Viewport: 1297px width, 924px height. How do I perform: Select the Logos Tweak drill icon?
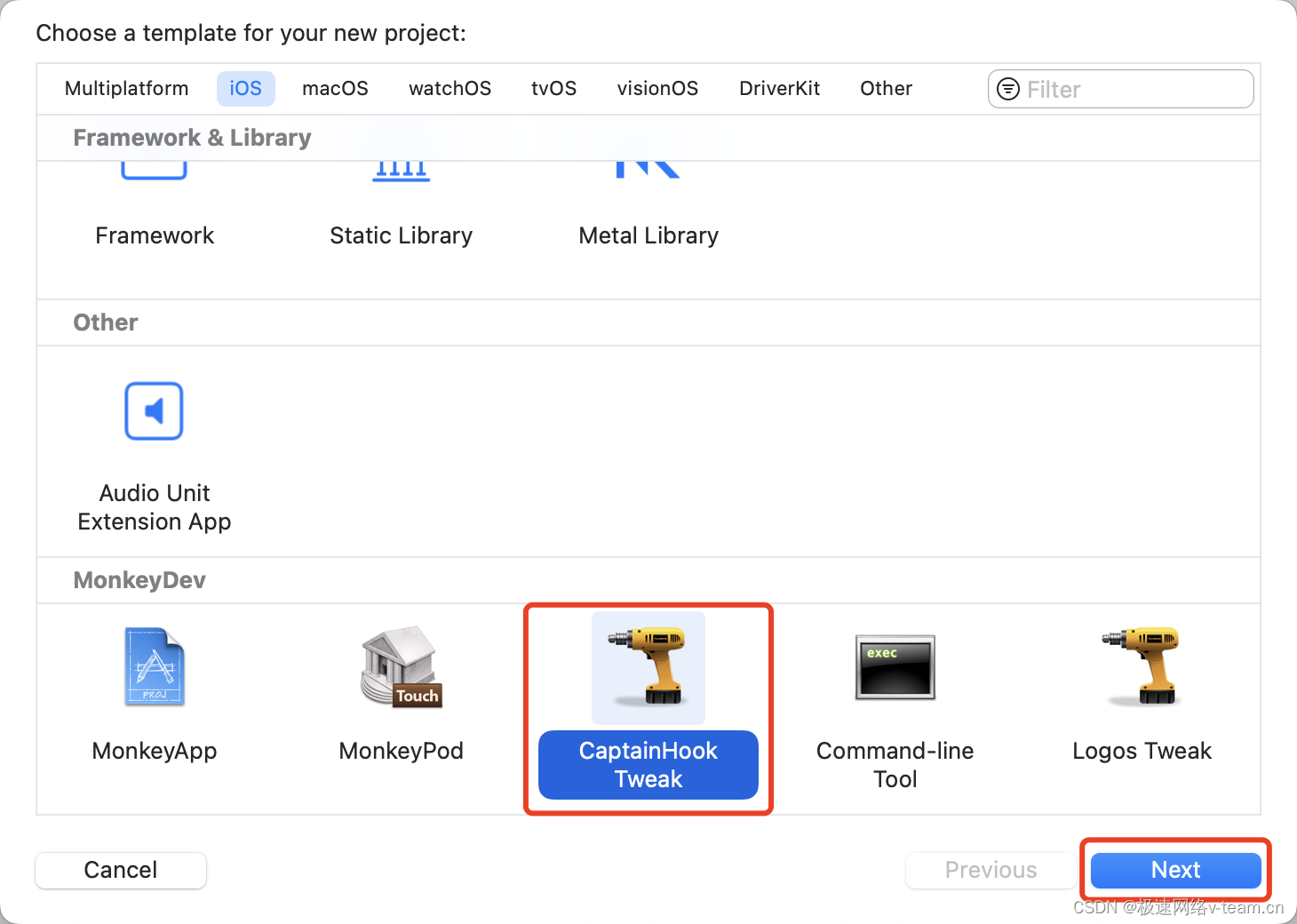1142,666
